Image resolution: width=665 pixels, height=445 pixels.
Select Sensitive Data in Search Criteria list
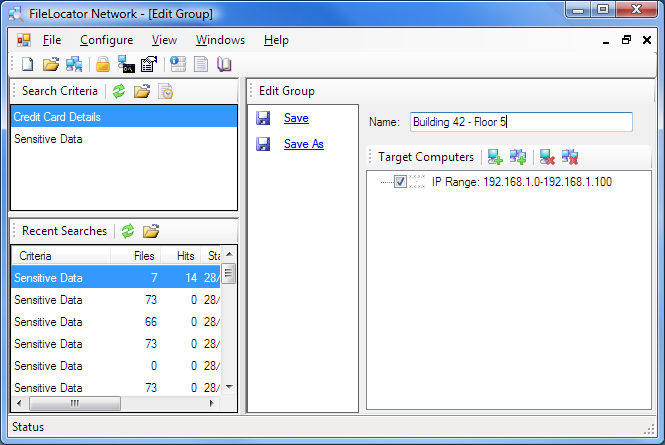click(x=124, y=139)
